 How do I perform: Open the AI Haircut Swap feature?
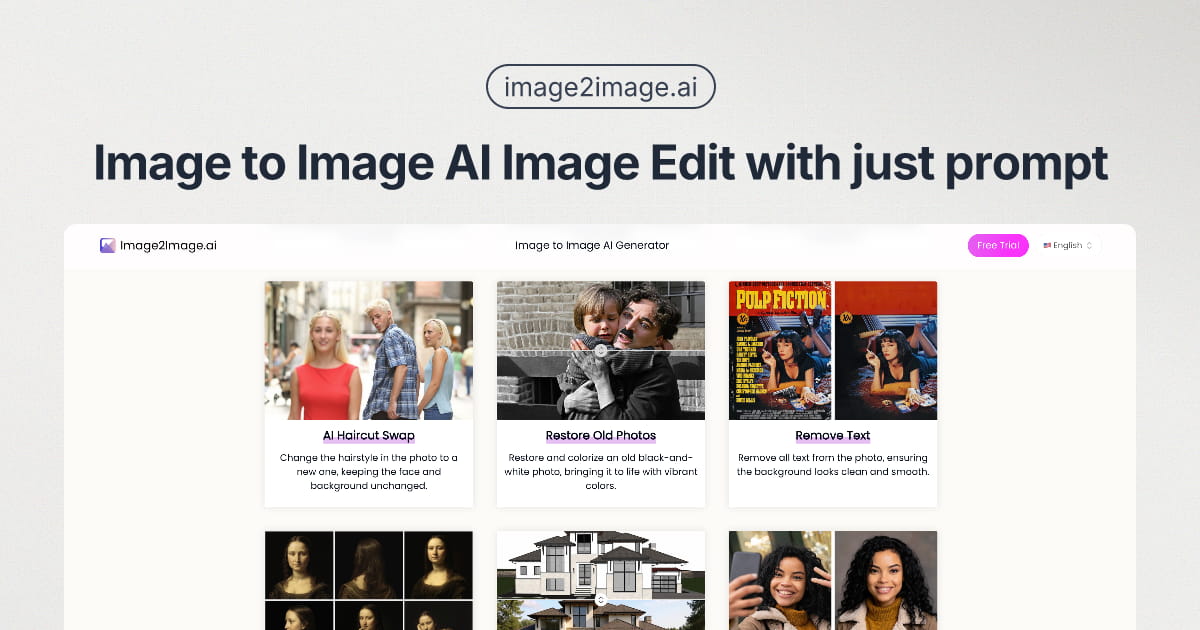click(368, 435)
